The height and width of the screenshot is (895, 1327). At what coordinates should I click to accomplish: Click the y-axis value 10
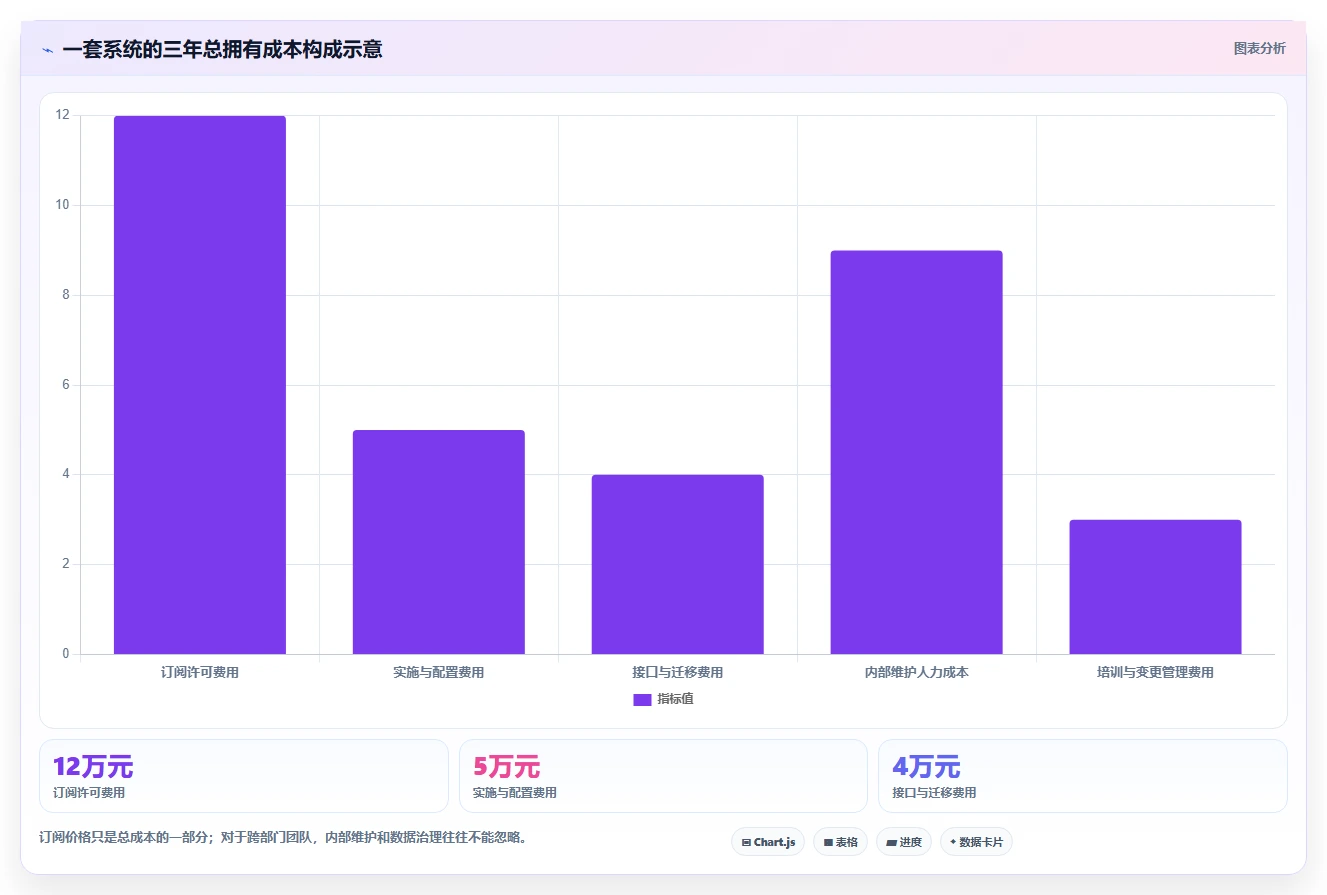coord(63,205)
